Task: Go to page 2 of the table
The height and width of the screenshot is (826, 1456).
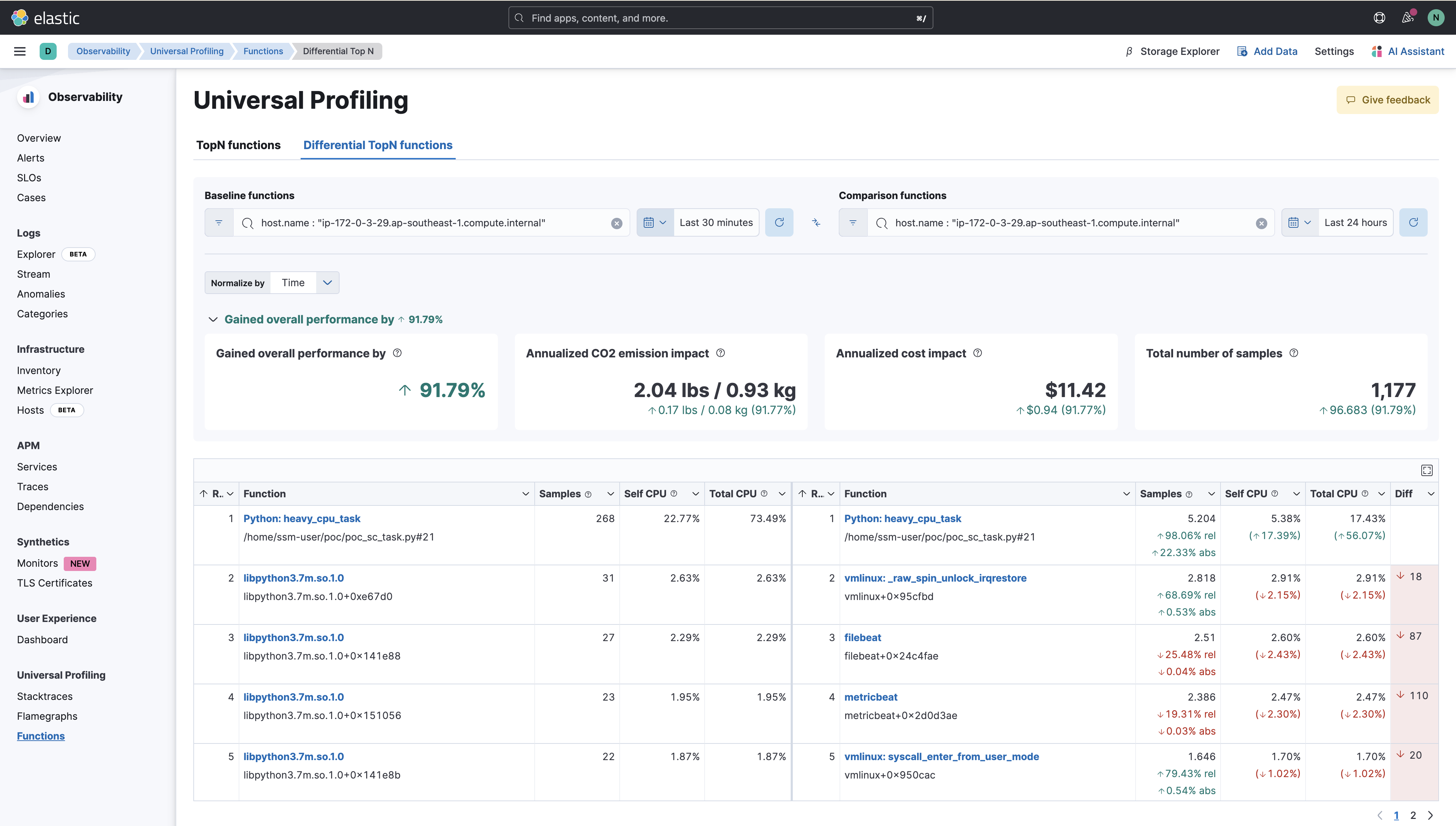Action: (x=1413, y=815)
